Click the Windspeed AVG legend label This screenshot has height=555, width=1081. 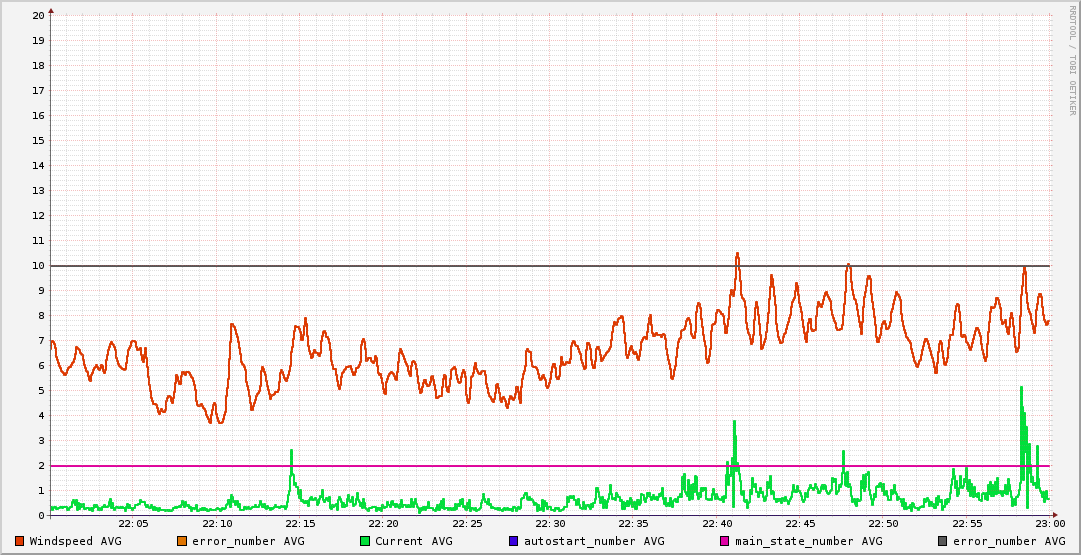pyautogui.click(x=75, y=541)
